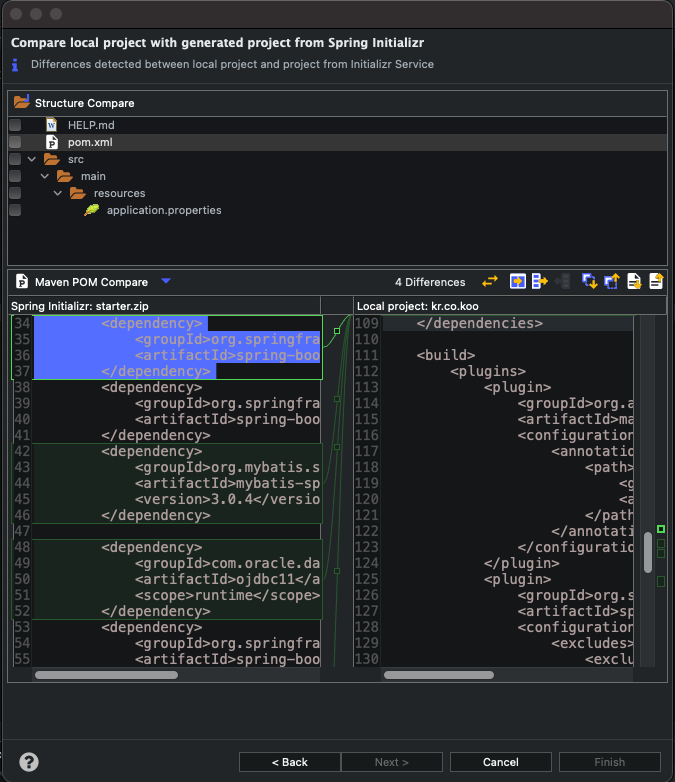Click the left pane horizontal scrollbar
The height and width of the screenshot is (782, 675).
point(106,675)
